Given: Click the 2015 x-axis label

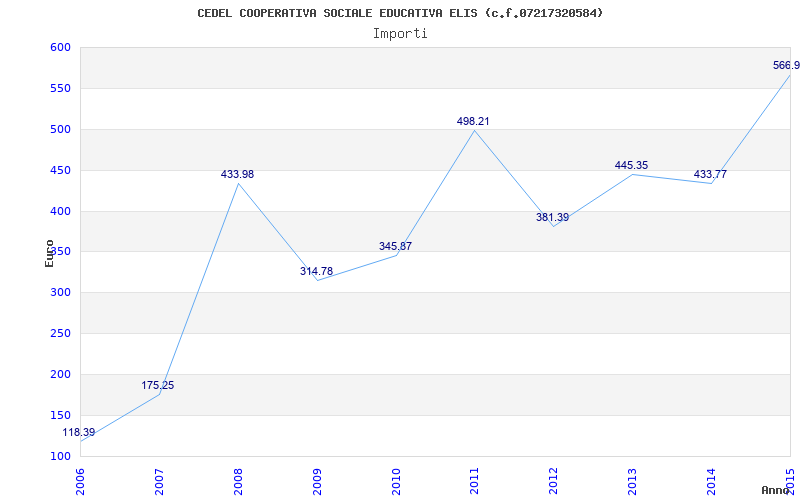Looking at the screenshot, I should [x=790, y=482].
